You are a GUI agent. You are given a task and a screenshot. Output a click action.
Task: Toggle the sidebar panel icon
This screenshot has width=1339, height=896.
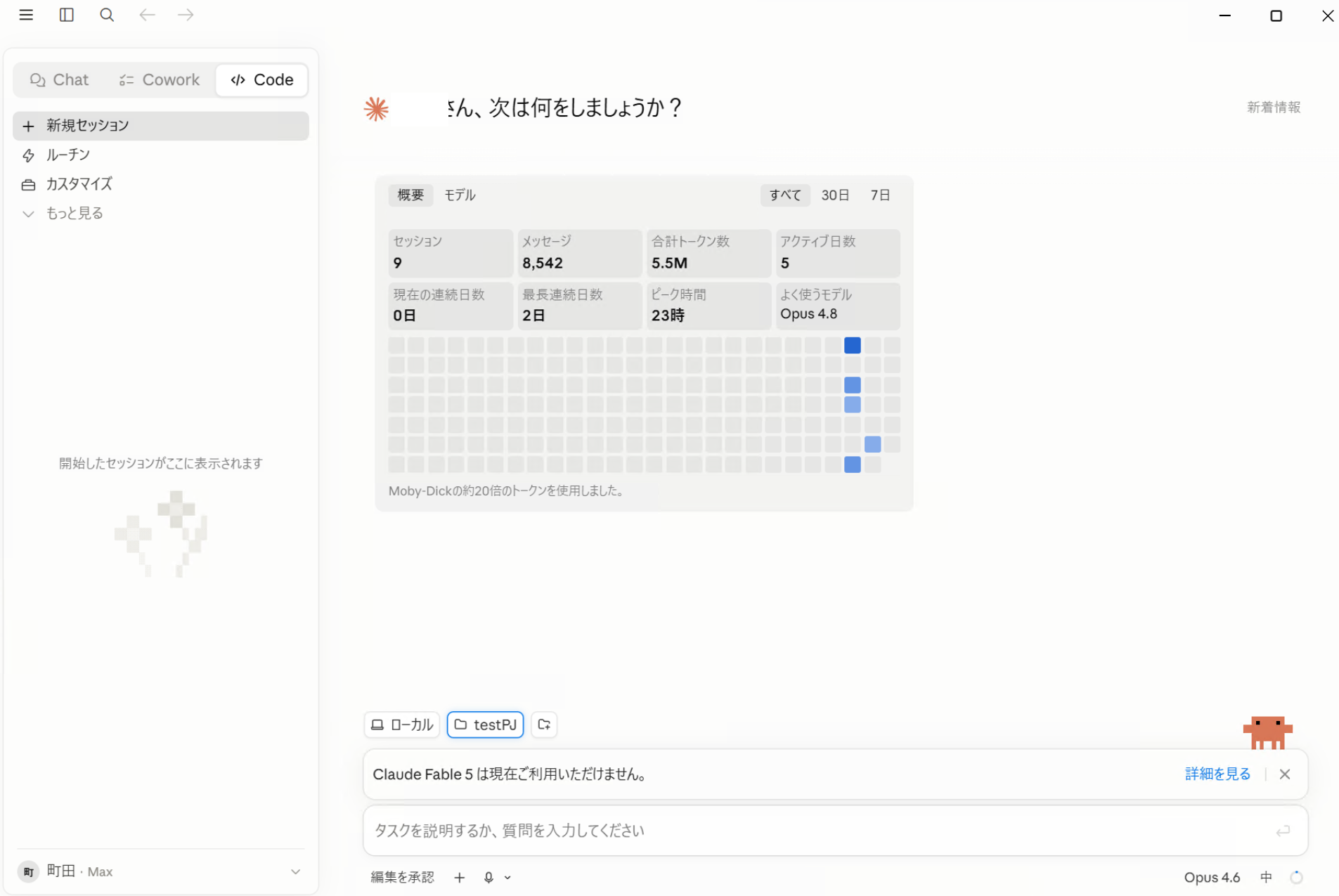coord(67,15)
